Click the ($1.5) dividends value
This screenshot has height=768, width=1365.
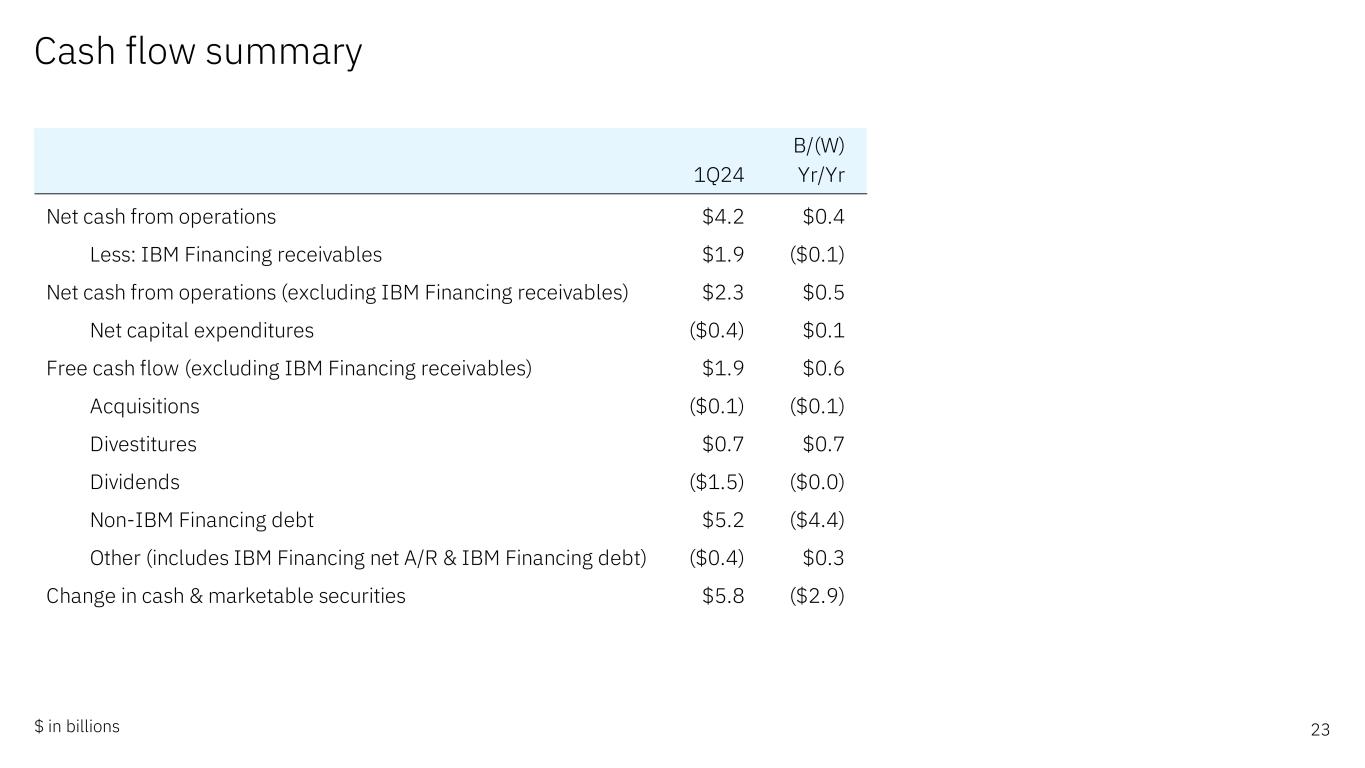[x=717, y=483]
